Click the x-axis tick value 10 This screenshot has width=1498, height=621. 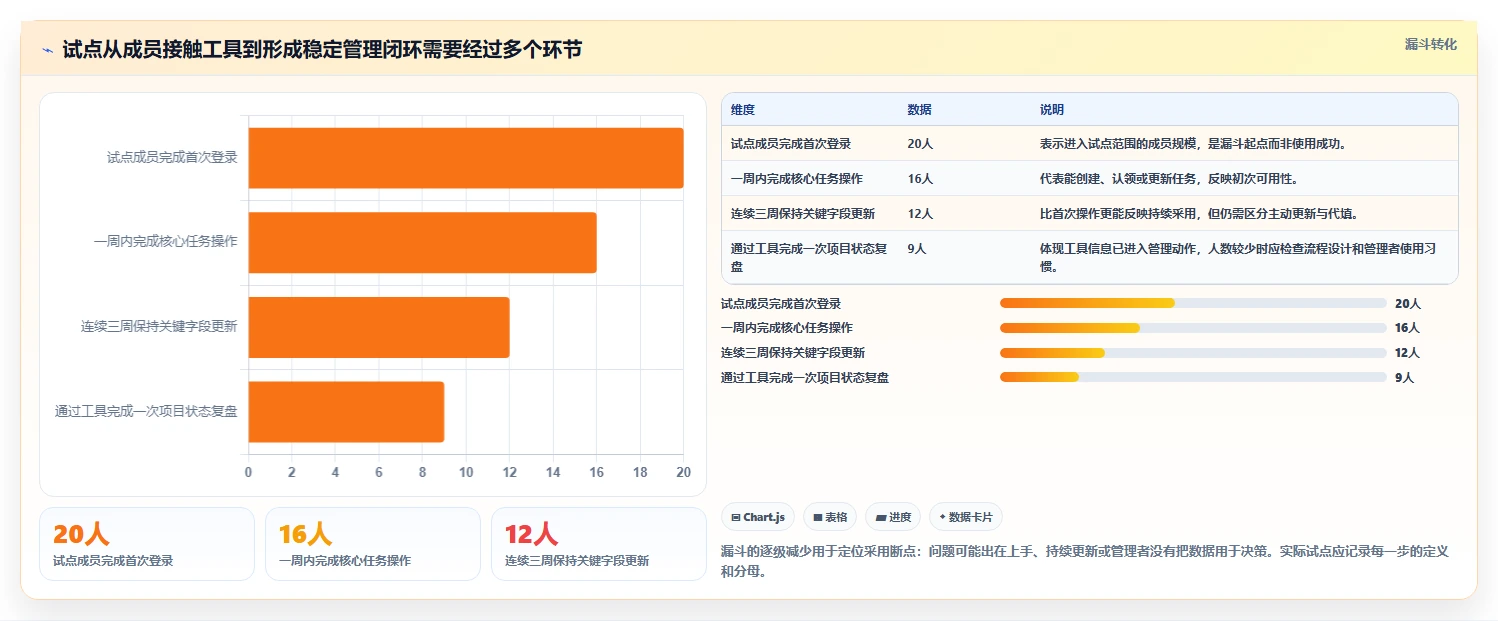466,472
